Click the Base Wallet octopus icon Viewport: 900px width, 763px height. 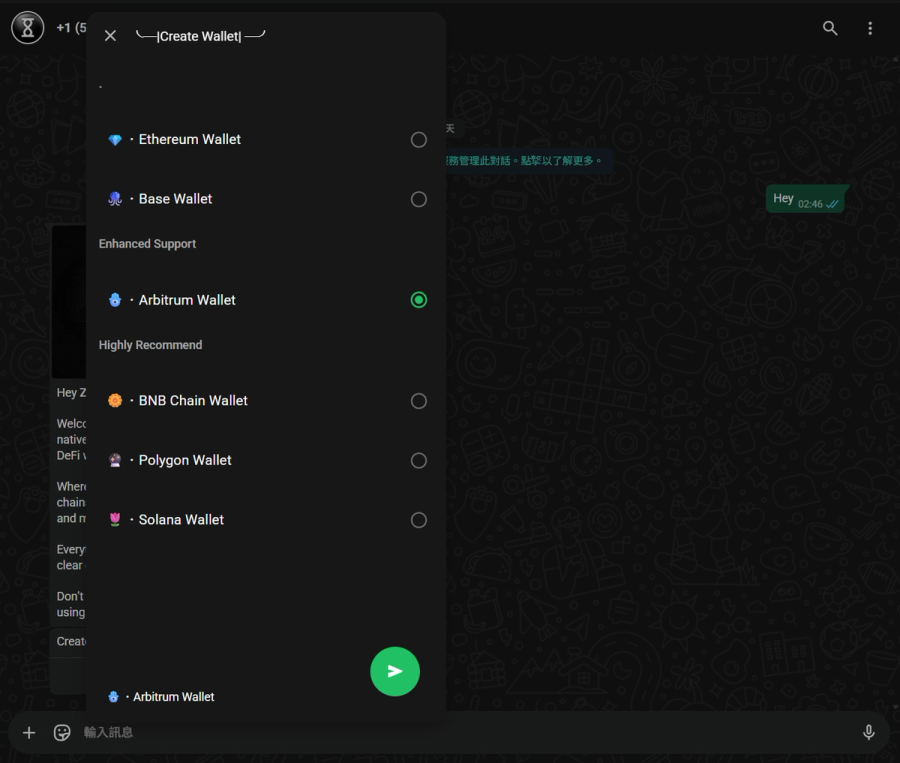[115, 199]
